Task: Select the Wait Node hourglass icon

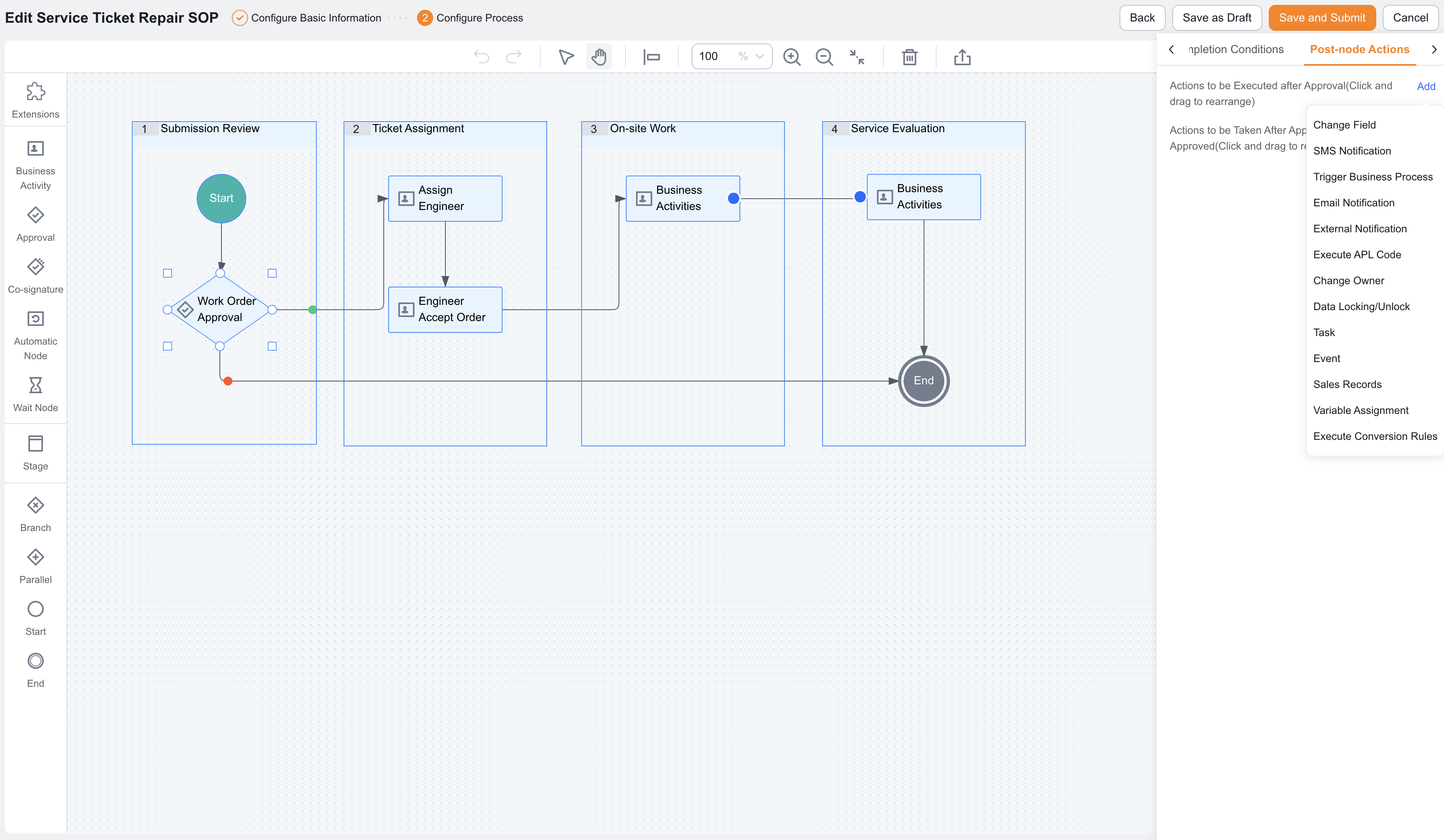Action: coord(36,385)
